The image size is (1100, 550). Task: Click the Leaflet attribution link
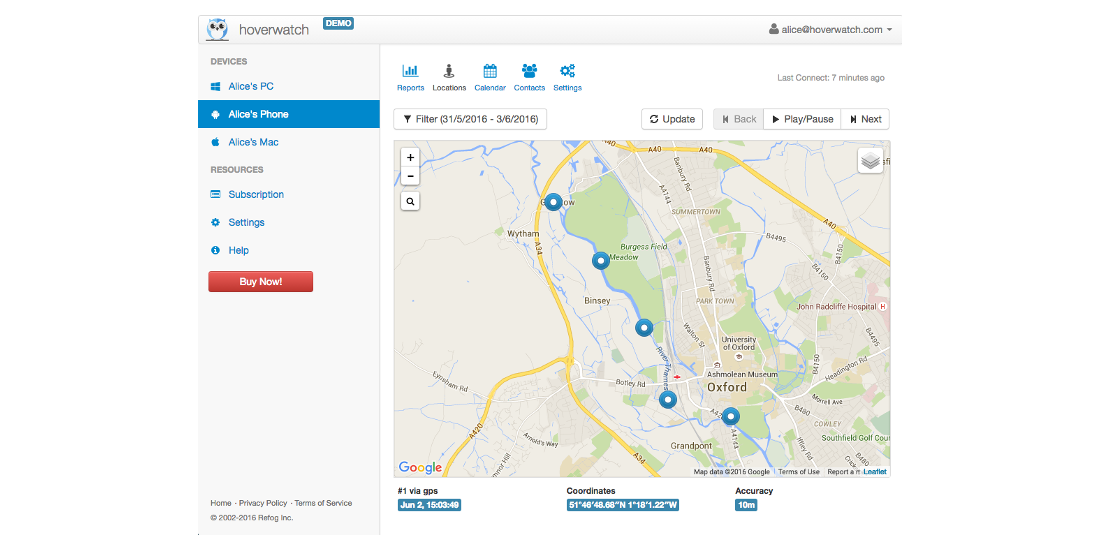click(x=875, y=471)
